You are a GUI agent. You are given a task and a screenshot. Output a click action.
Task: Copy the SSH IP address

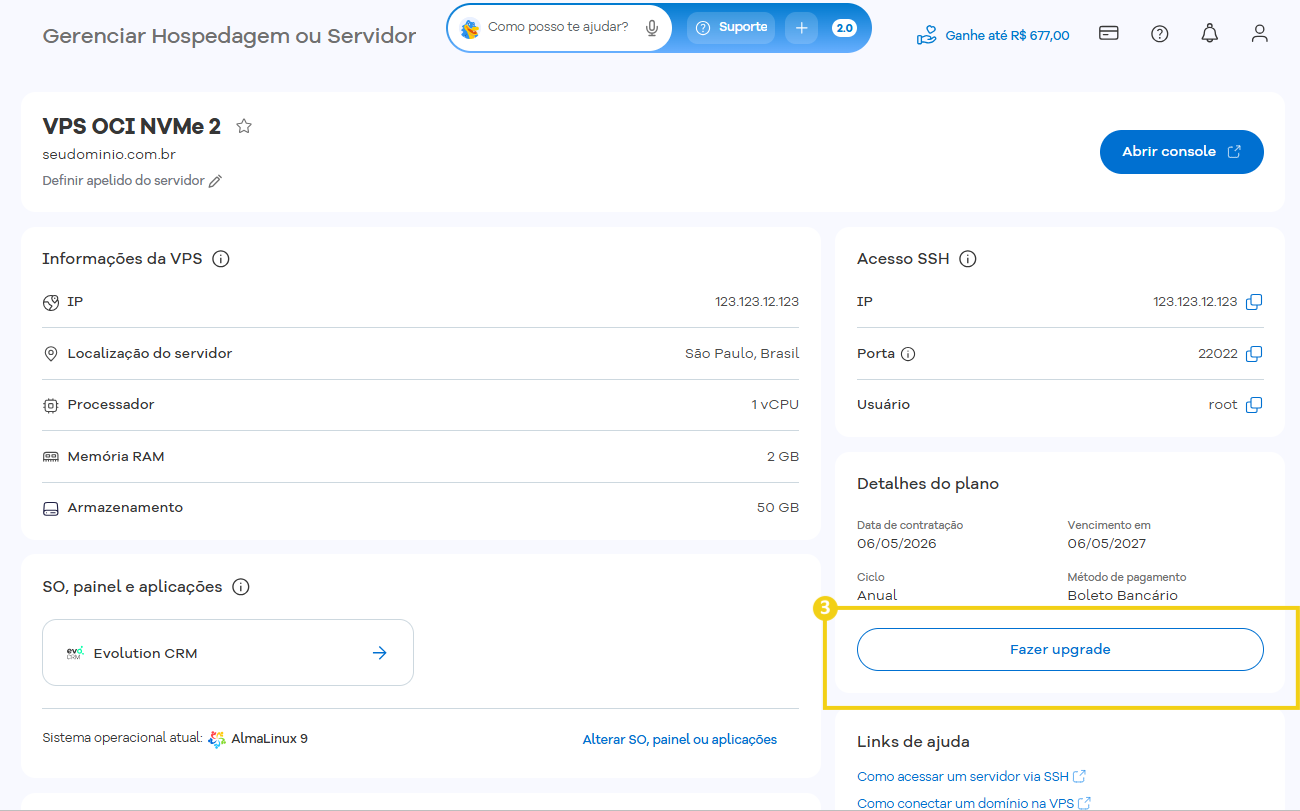click(x=1254, y=301)
